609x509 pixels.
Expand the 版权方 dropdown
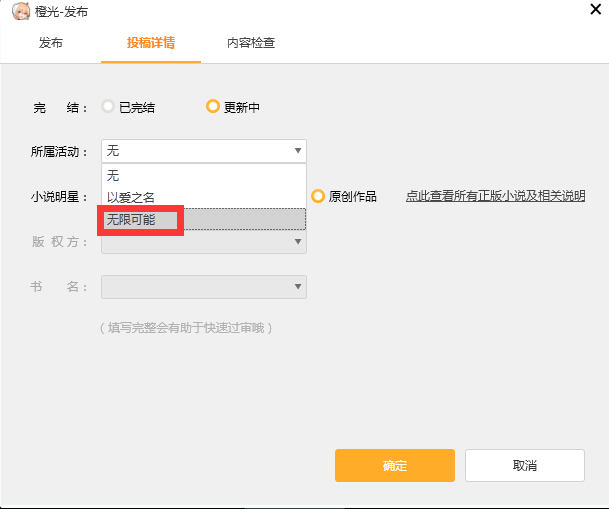297,241
